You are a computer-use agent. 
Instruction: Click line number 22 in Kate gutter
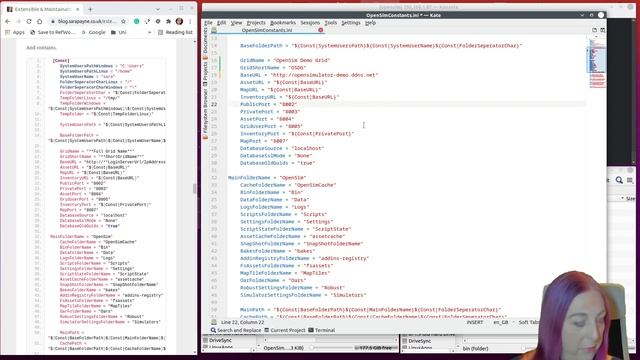tap(214, 104)
